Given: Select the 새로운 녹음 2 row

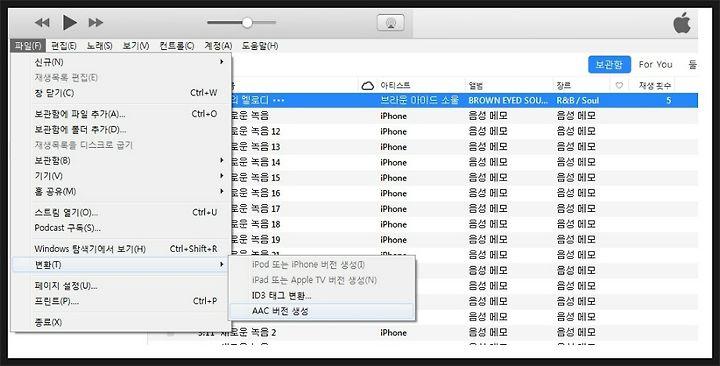Looking at the screenshot, I should tap(422, 332).
